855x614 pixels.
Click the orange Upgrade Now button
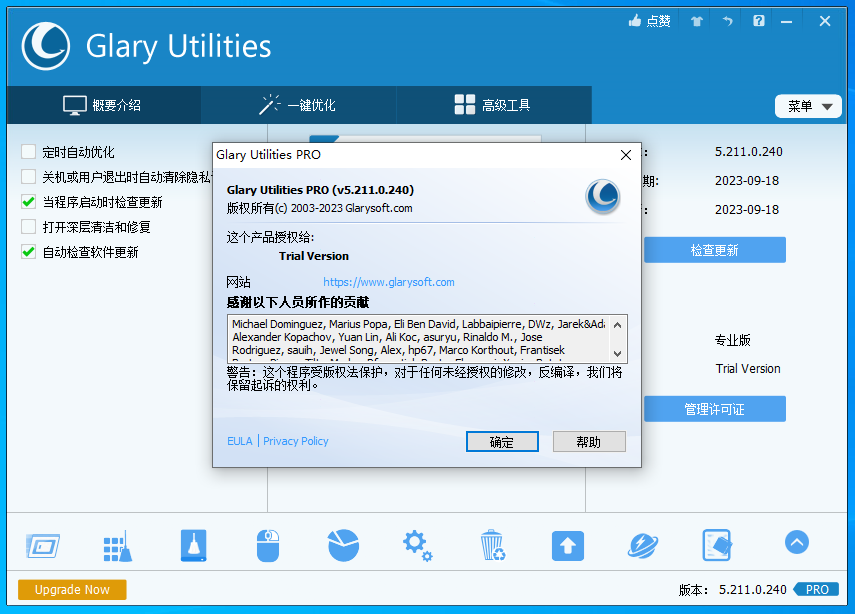[72, 590]
